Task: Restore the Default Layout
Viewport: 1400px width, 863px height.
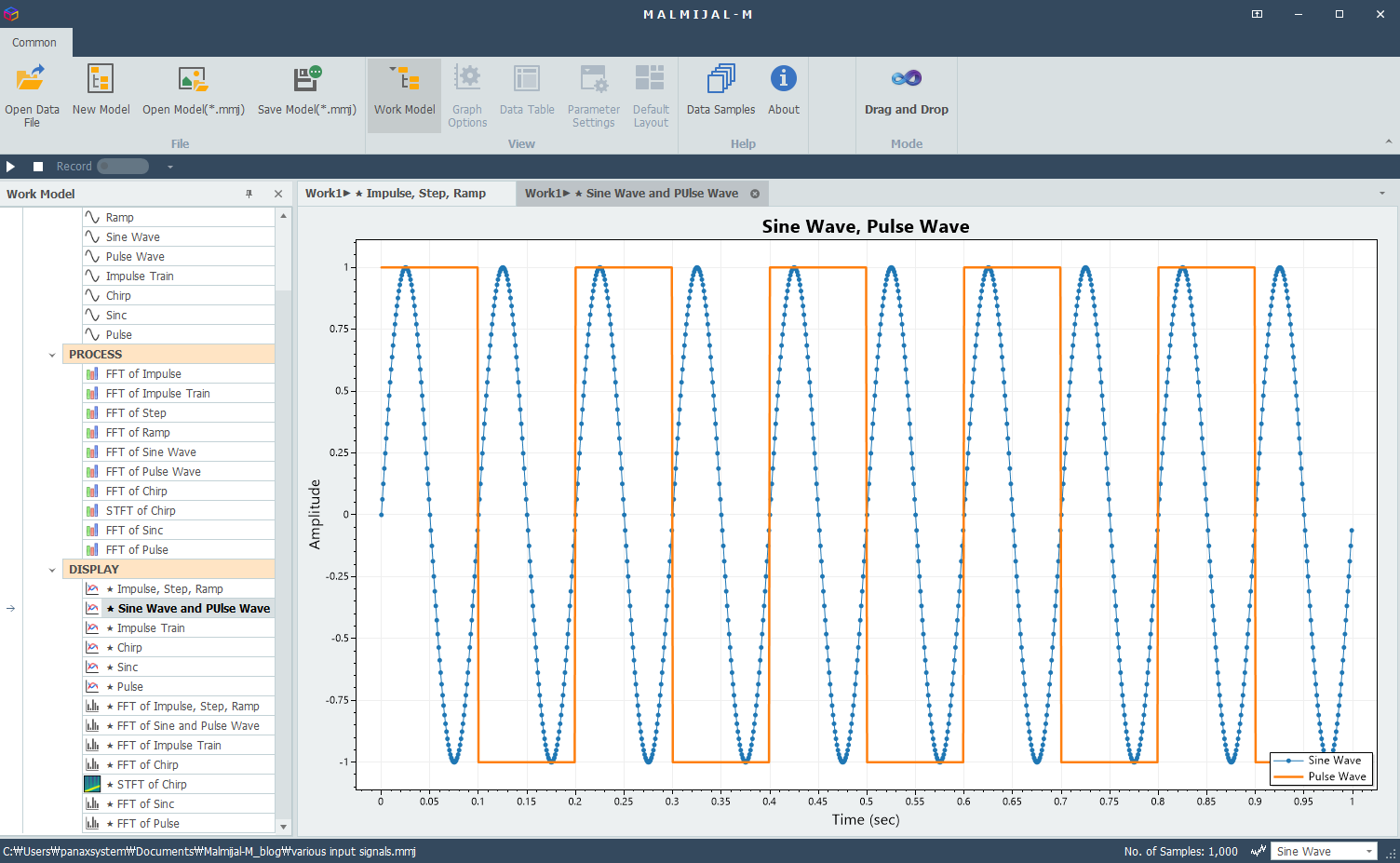Action: pos(651,96)
